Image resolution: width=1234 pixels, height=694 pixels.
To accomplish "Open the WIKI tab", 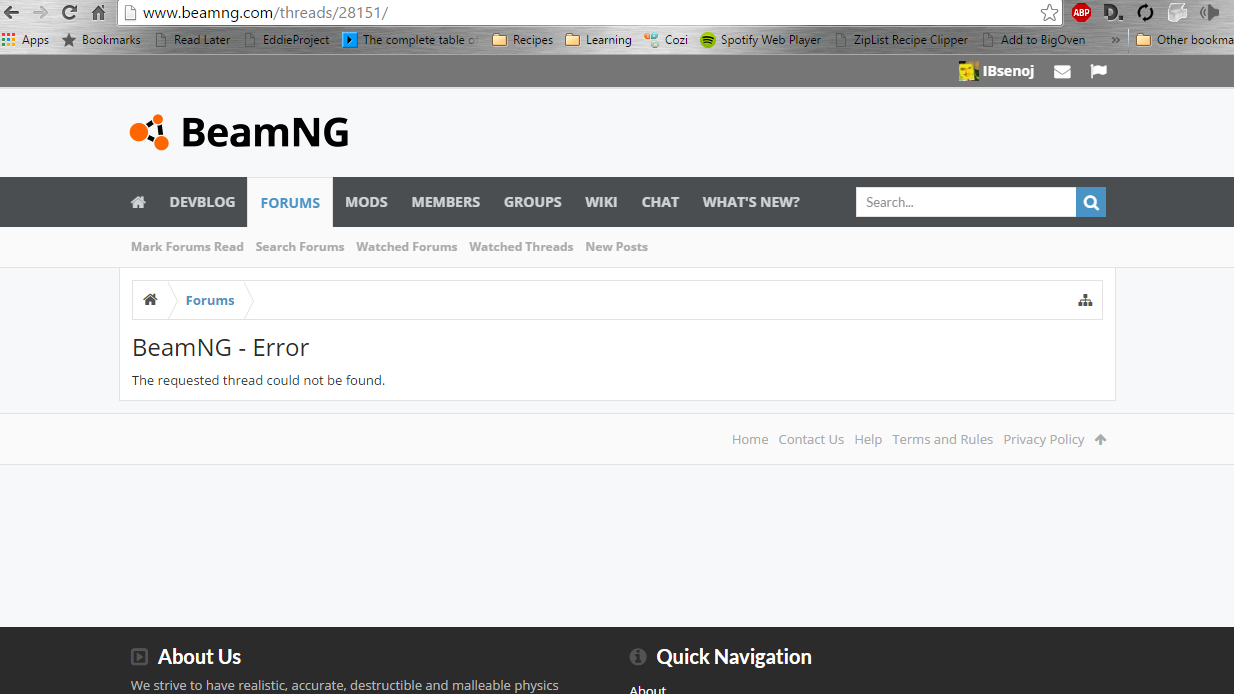I will point(601,202).
